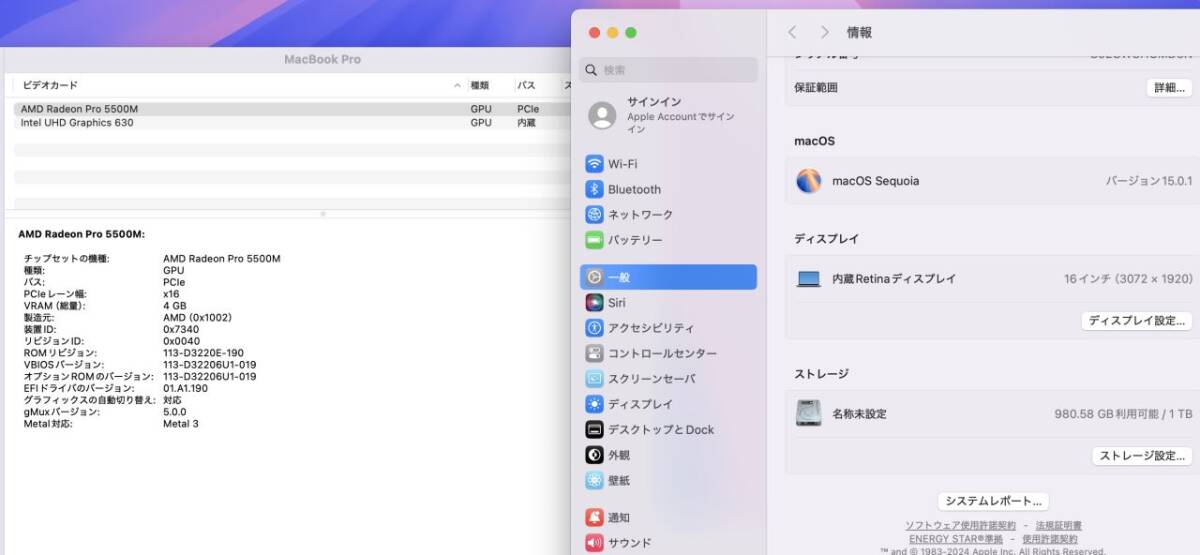The height and width of the screenshot is (555, 1200).
Task: Click PCIe lane width value x16
Action: 171,294
